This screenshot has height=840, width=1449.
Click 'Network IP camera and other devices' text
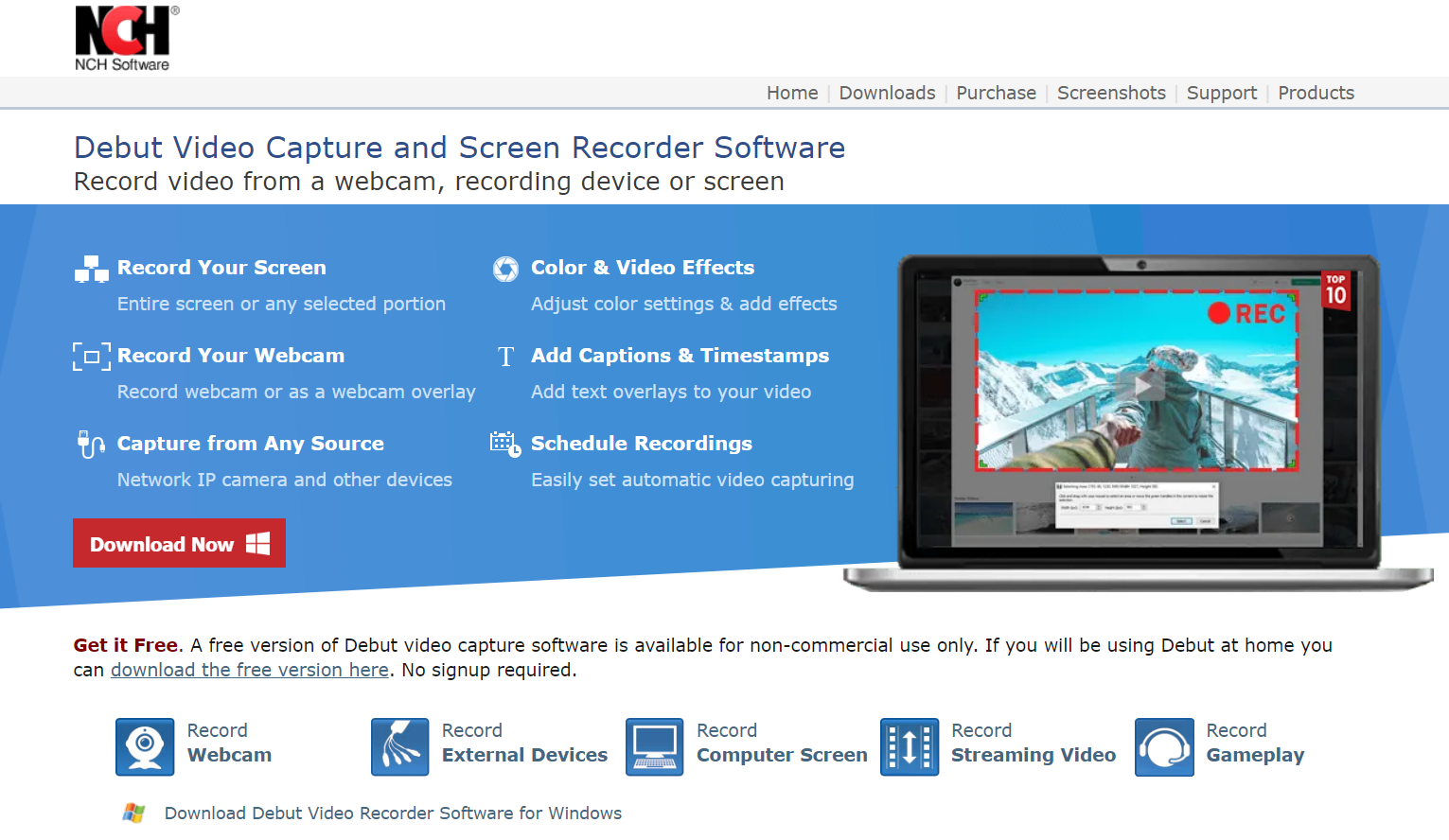click(x=285, y=480)
